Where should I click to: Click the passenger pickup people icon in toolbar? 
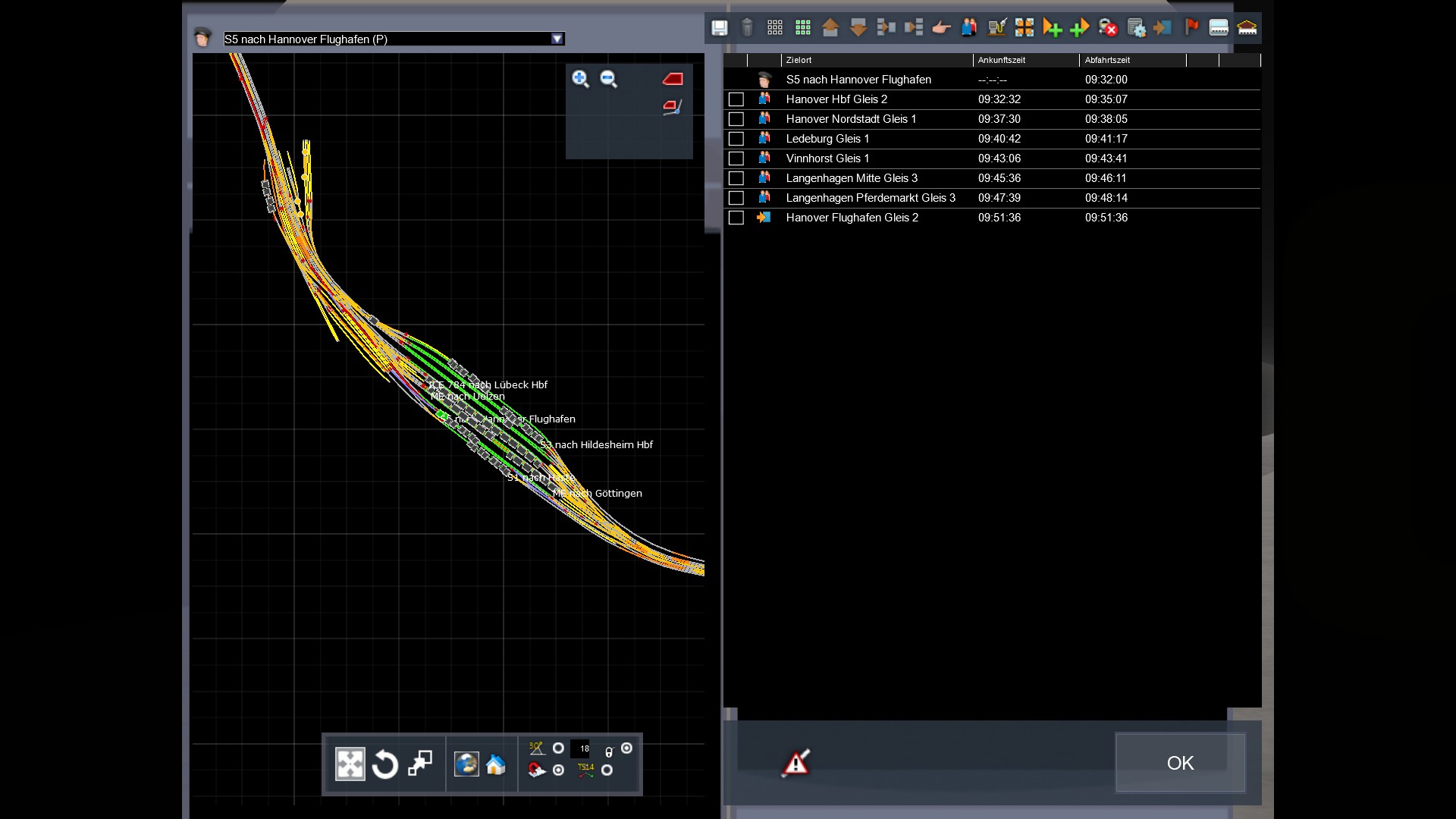click(968, 28)
